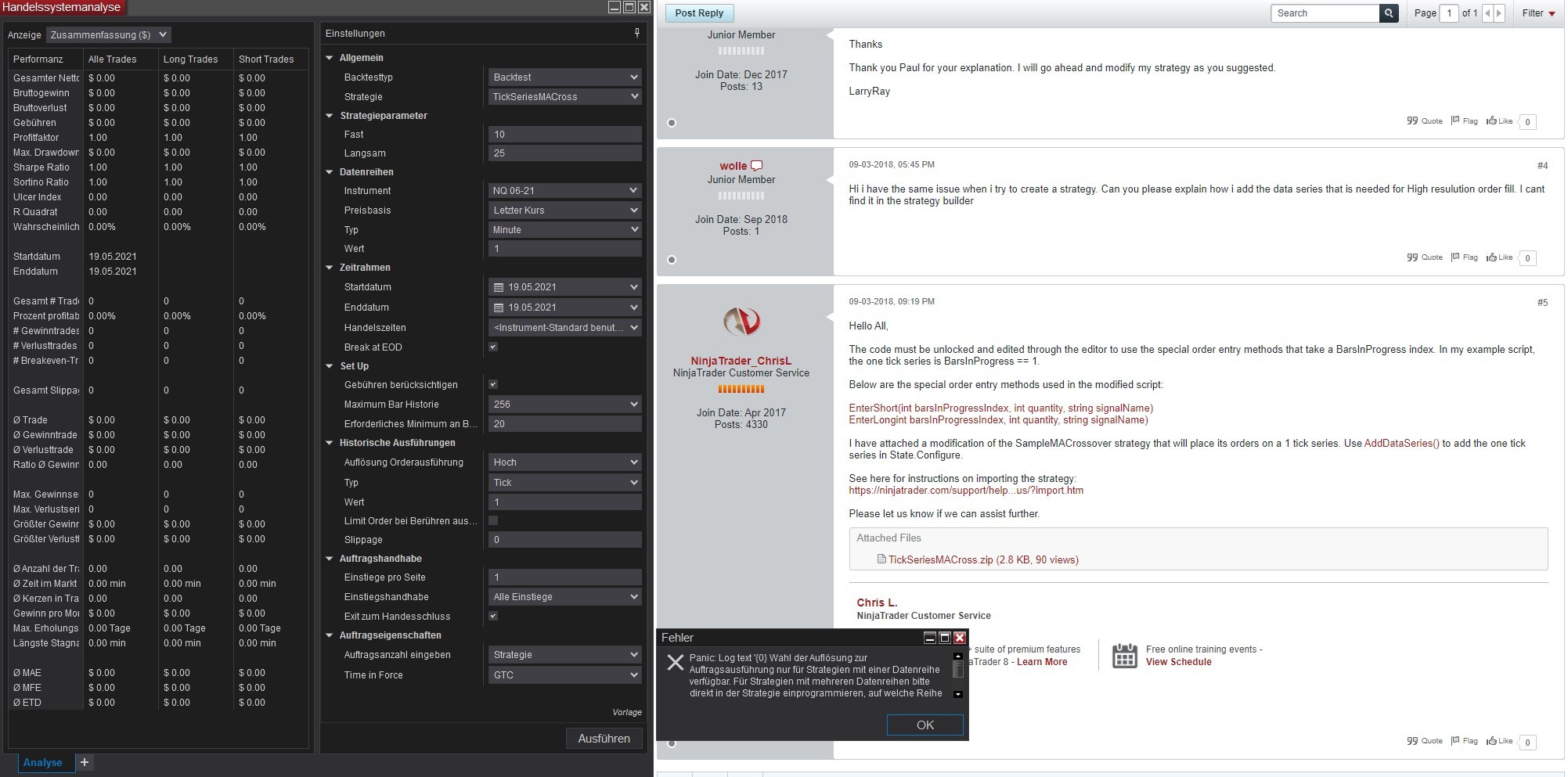Collapse the Auftragshandhabe settings group
Image resolution: width=1568 pixels, height=777 pixels.
click(330, 559)
